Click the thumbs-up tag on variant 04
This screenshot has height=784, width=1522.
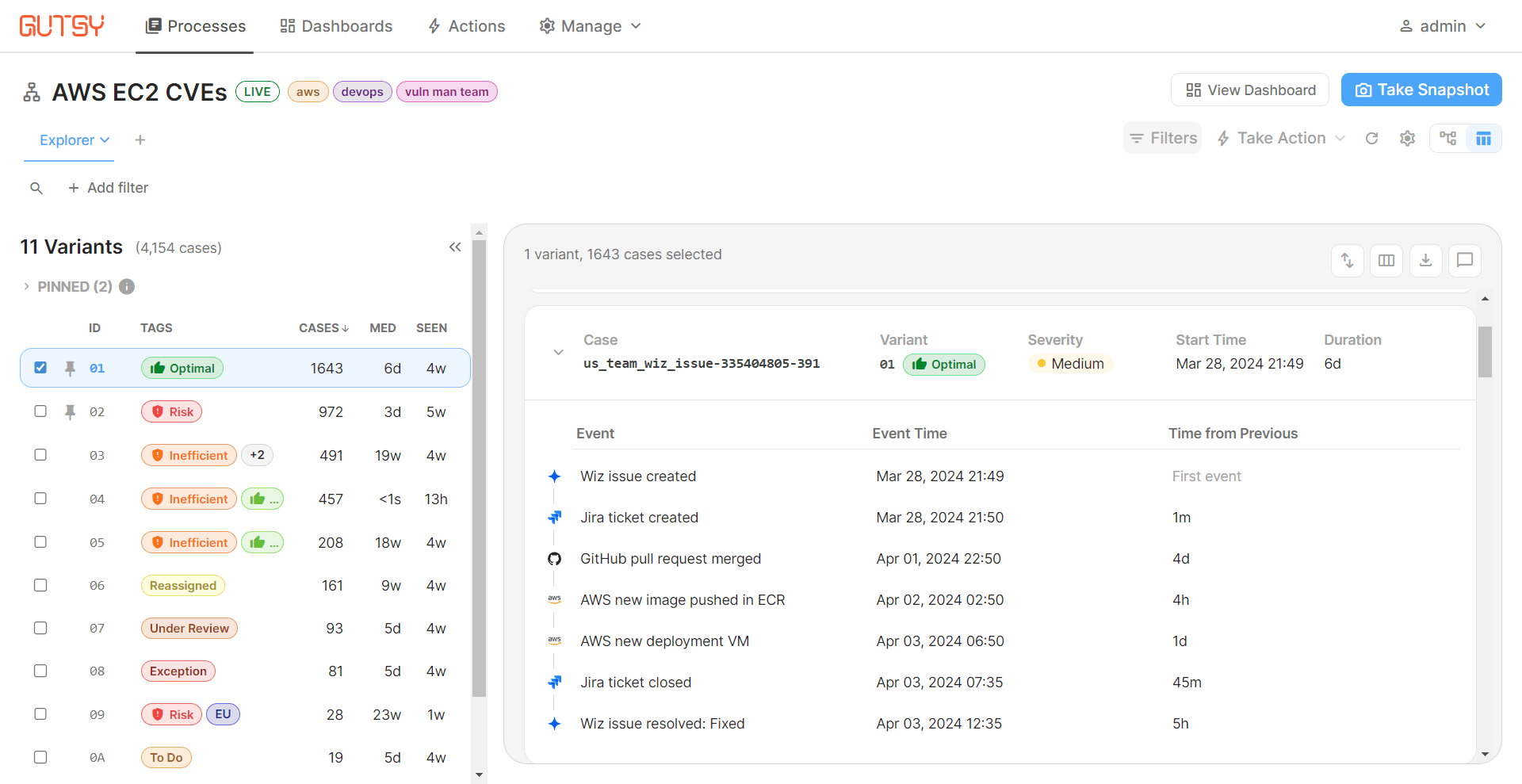tap(262, 499)
